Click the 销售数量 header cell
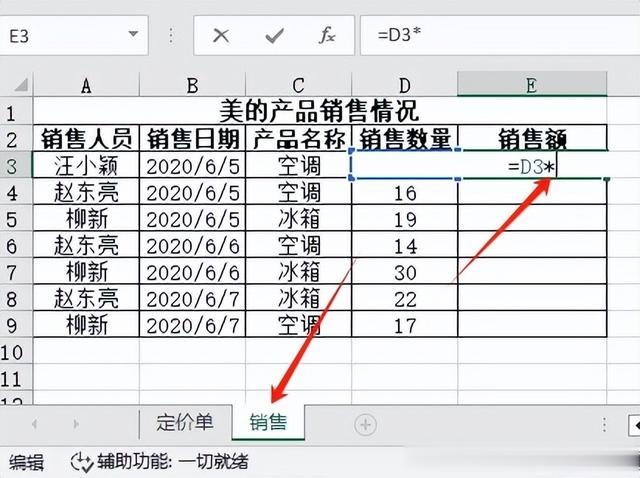This screenshot has width=640, height=478. point(404,139)
